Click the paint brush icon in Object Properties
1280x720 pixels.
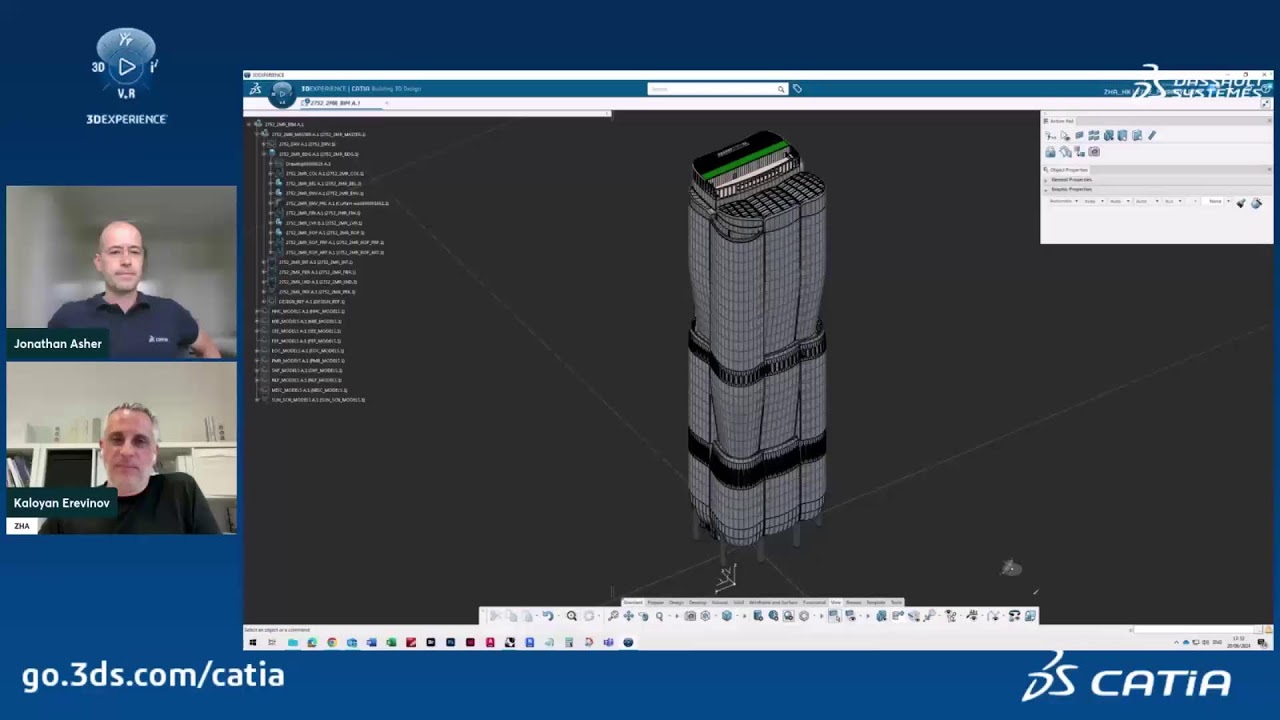tap(1241, 202)
